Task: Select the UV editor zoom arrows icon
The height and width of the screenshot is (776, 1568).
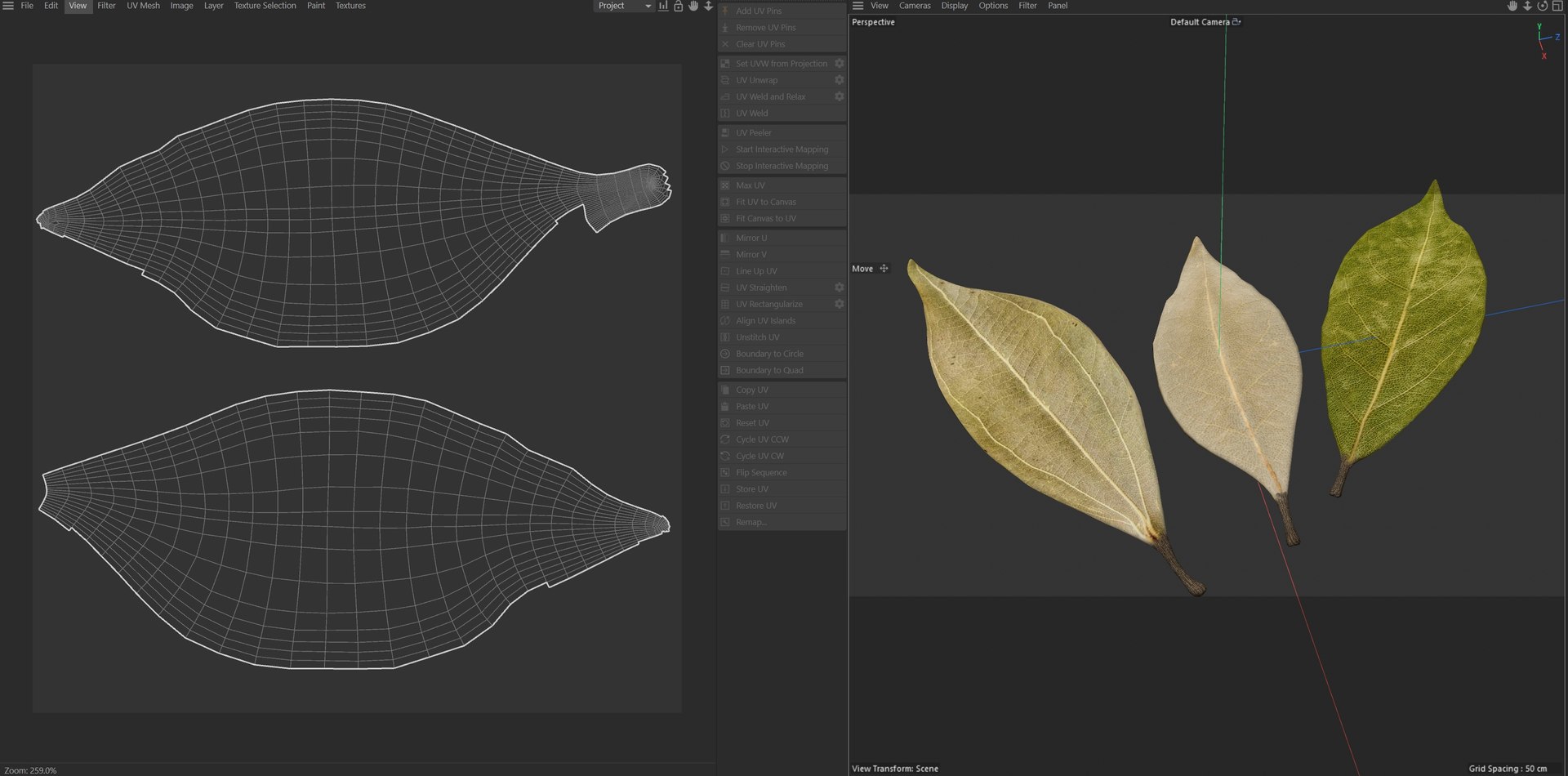Action: coord(708,6)
